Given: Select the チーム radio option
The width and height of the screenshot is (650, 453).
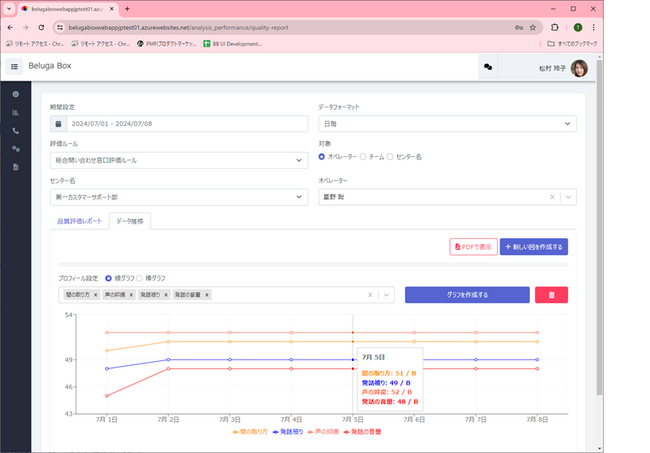Looking at the screenshot, I should [363, 157].
